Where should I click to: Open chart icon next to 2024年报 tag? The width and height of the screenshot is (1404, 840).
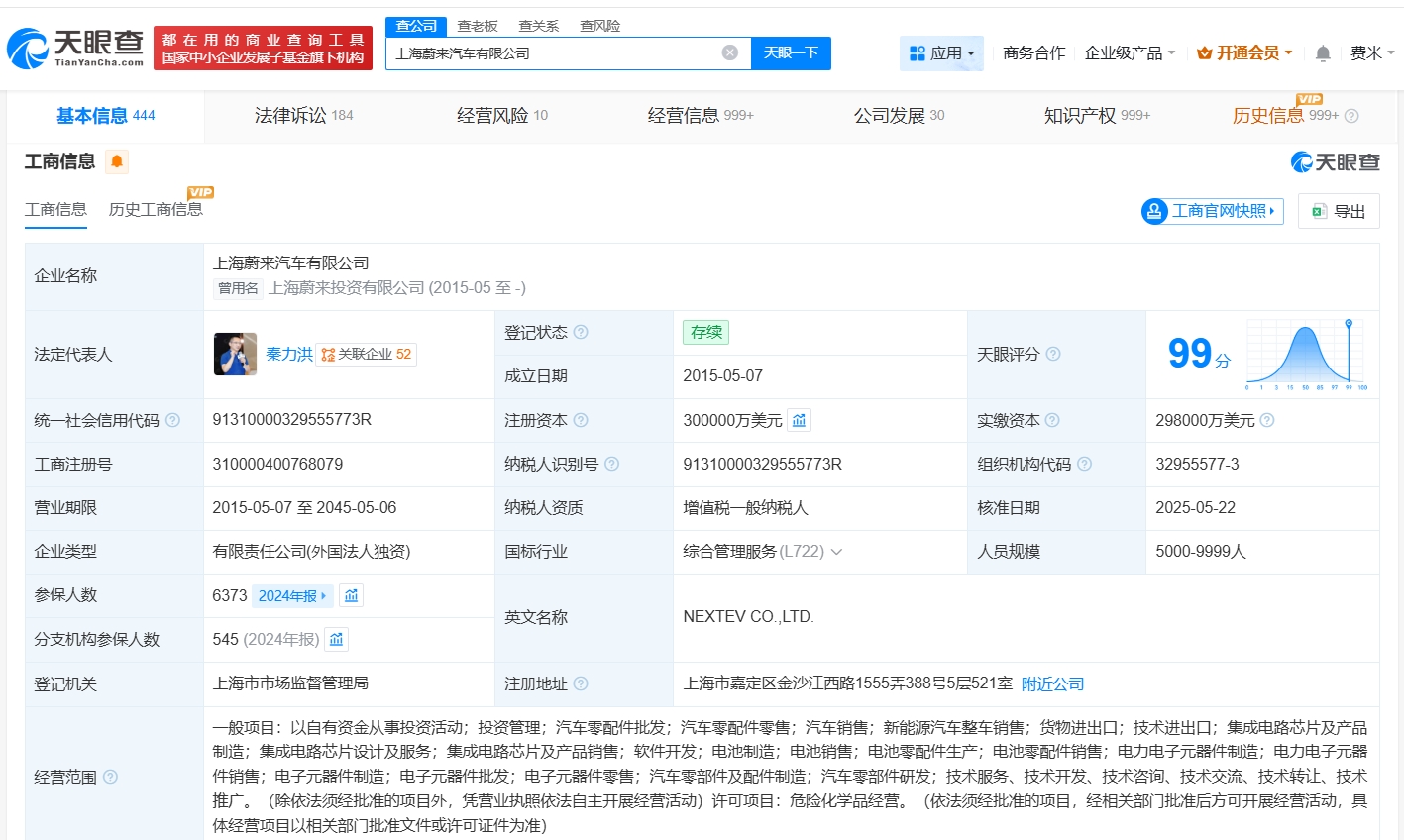(x=352, y=595)
